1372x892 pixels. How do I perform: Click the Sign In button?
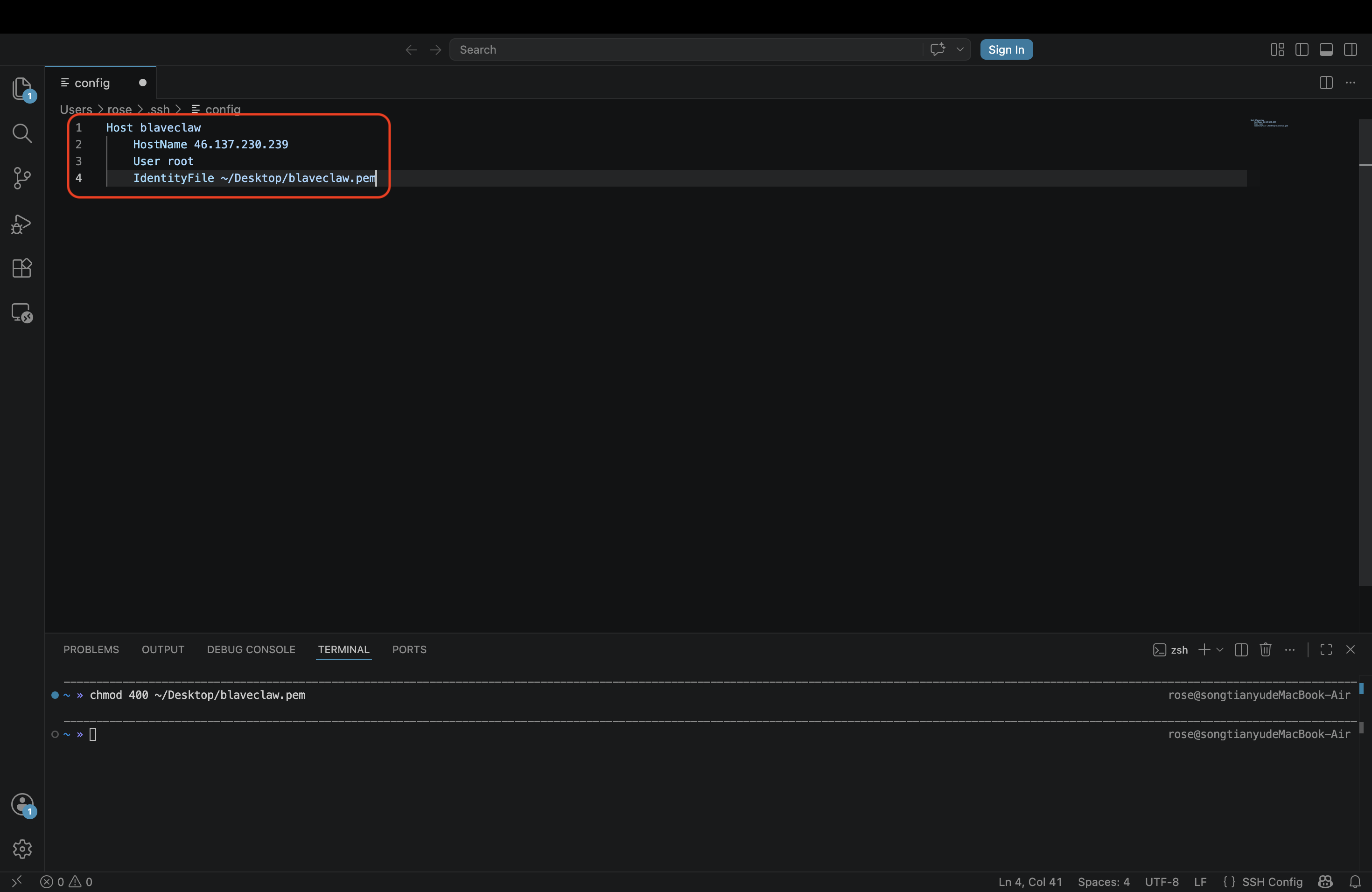pos(1007,49)
